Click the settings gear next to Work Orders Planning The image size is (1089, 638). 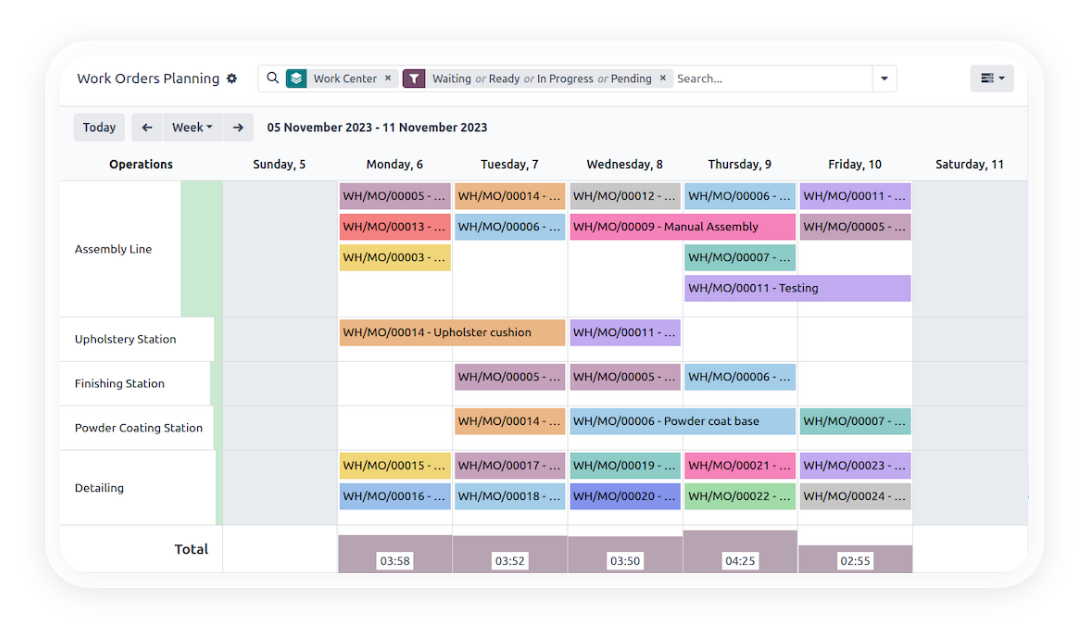(x=232, y=78)
